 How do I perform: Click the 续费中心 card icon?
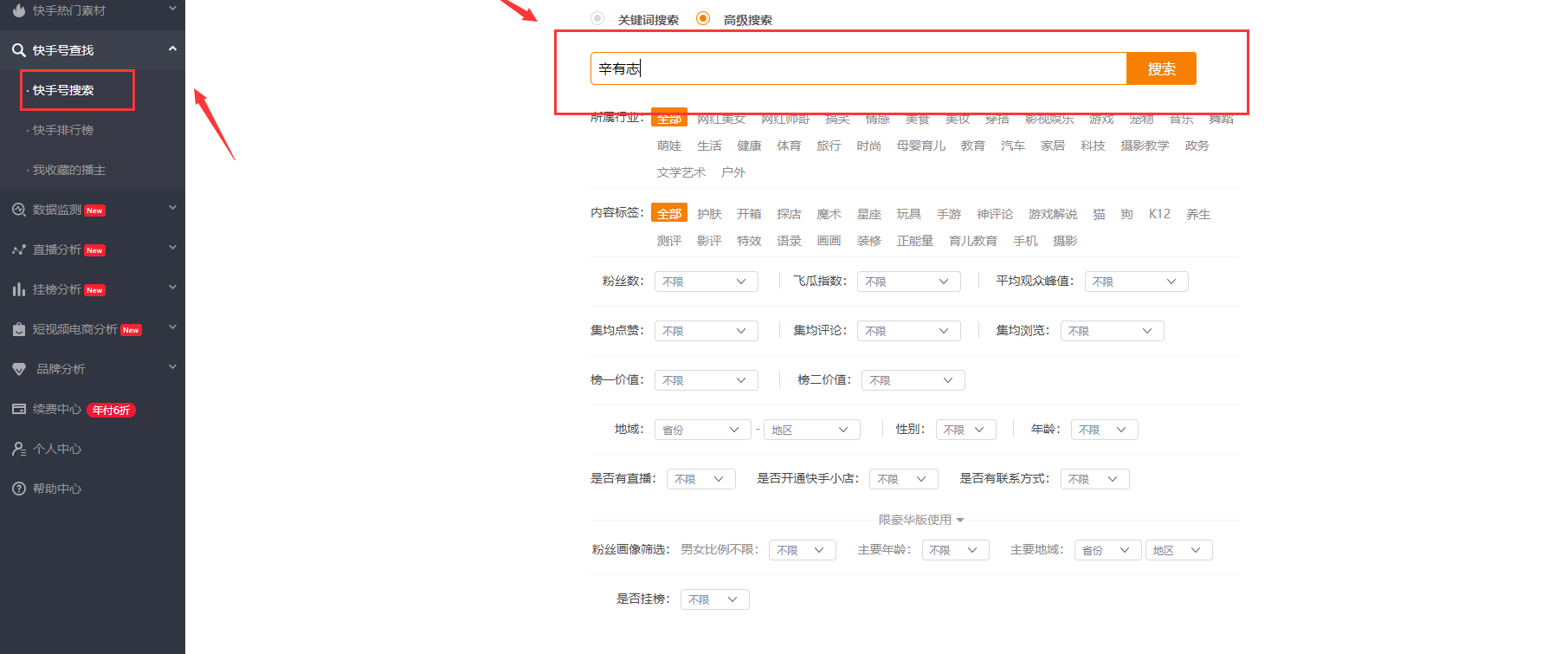[x=18, y=409]
